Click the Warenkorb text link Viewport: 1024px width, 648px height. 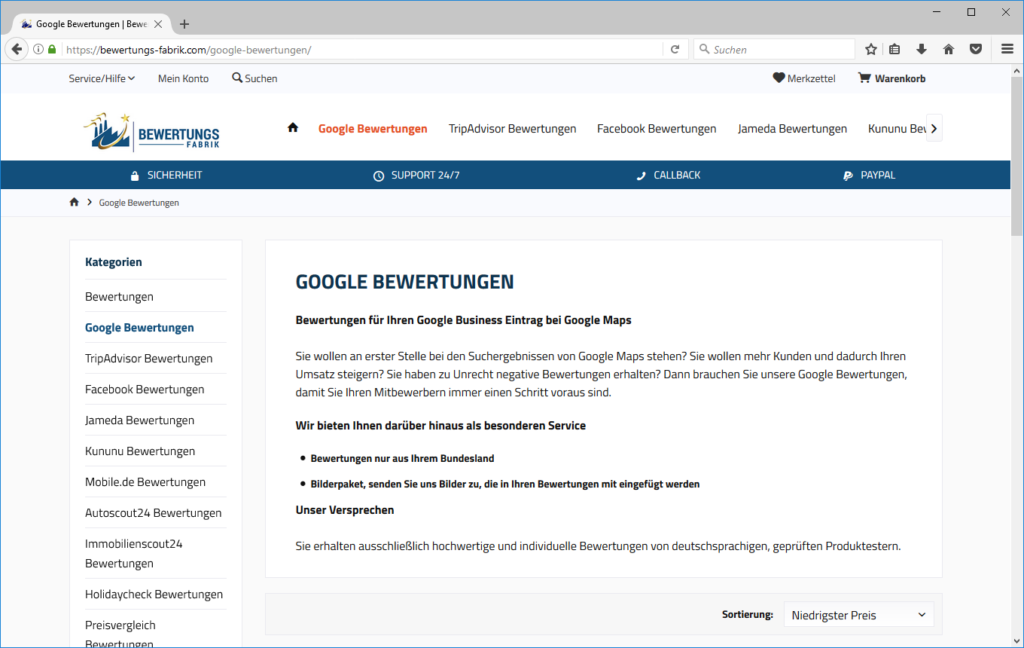point(900,78)
